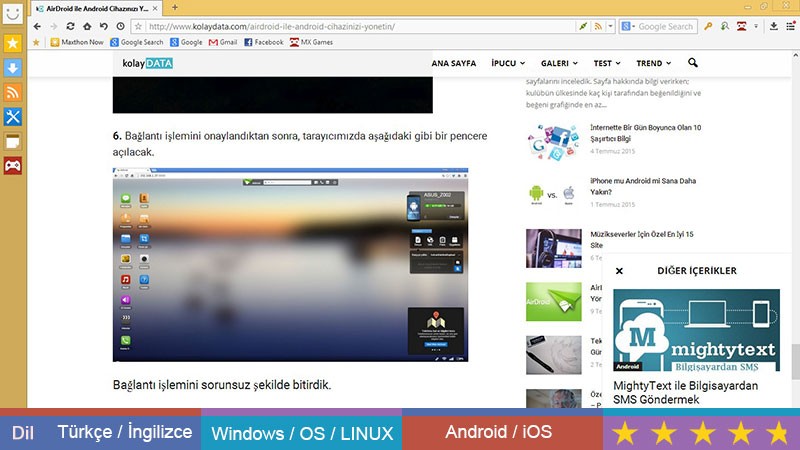Expand the TEST menu
The image size is (800, 450).
click(x=607, y=63)
